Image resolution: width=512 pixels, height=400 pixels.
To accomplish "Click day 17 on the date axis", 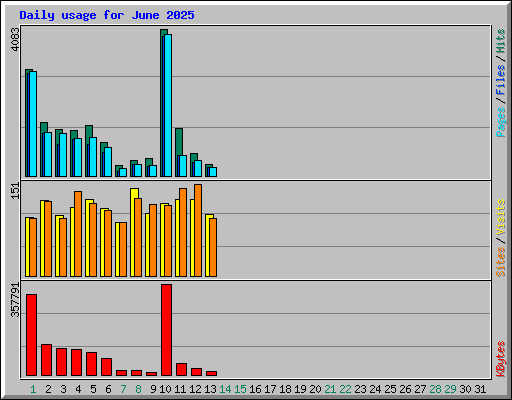I will tap(270, 389).
